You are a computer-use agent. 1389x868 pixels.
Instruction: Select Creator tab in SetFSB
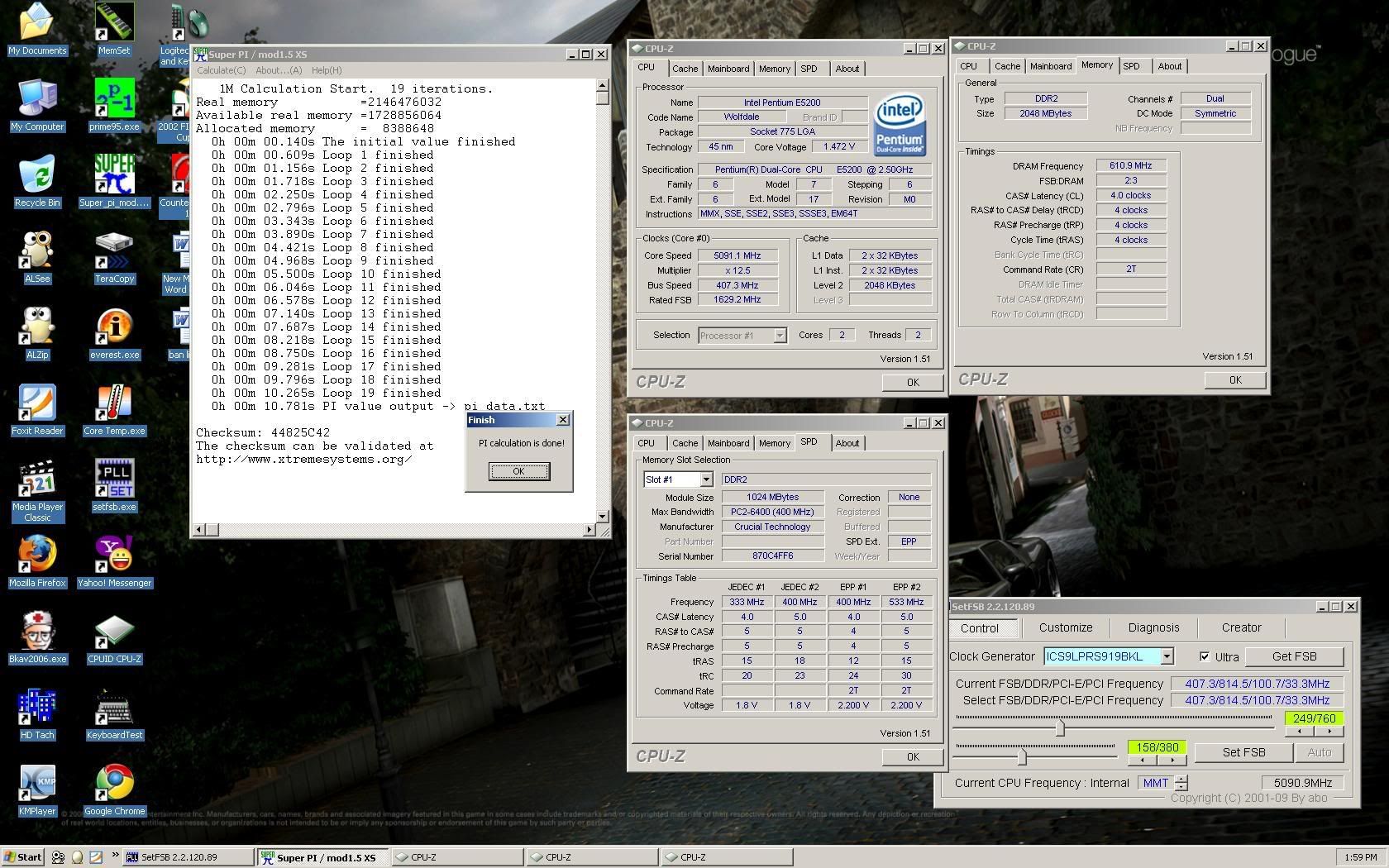pos(1242,628)
